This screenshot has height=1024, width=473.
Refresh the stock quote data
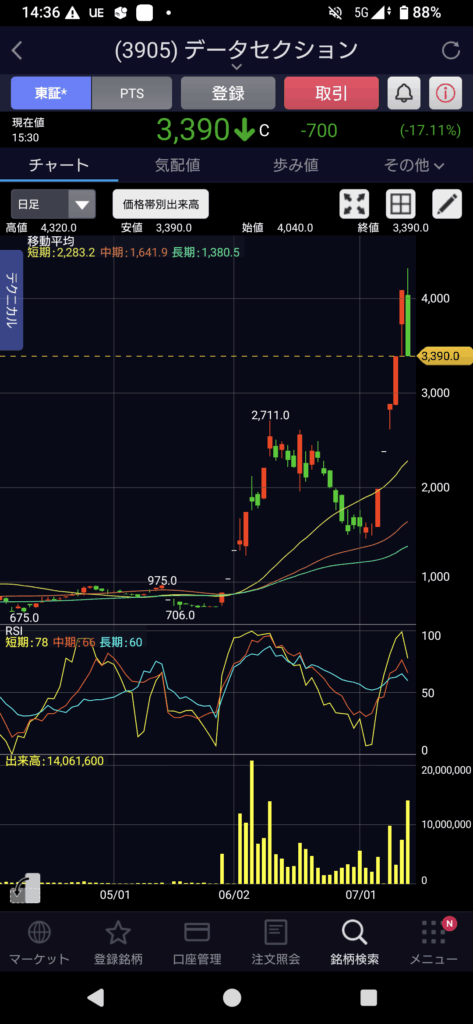(451, 51)
